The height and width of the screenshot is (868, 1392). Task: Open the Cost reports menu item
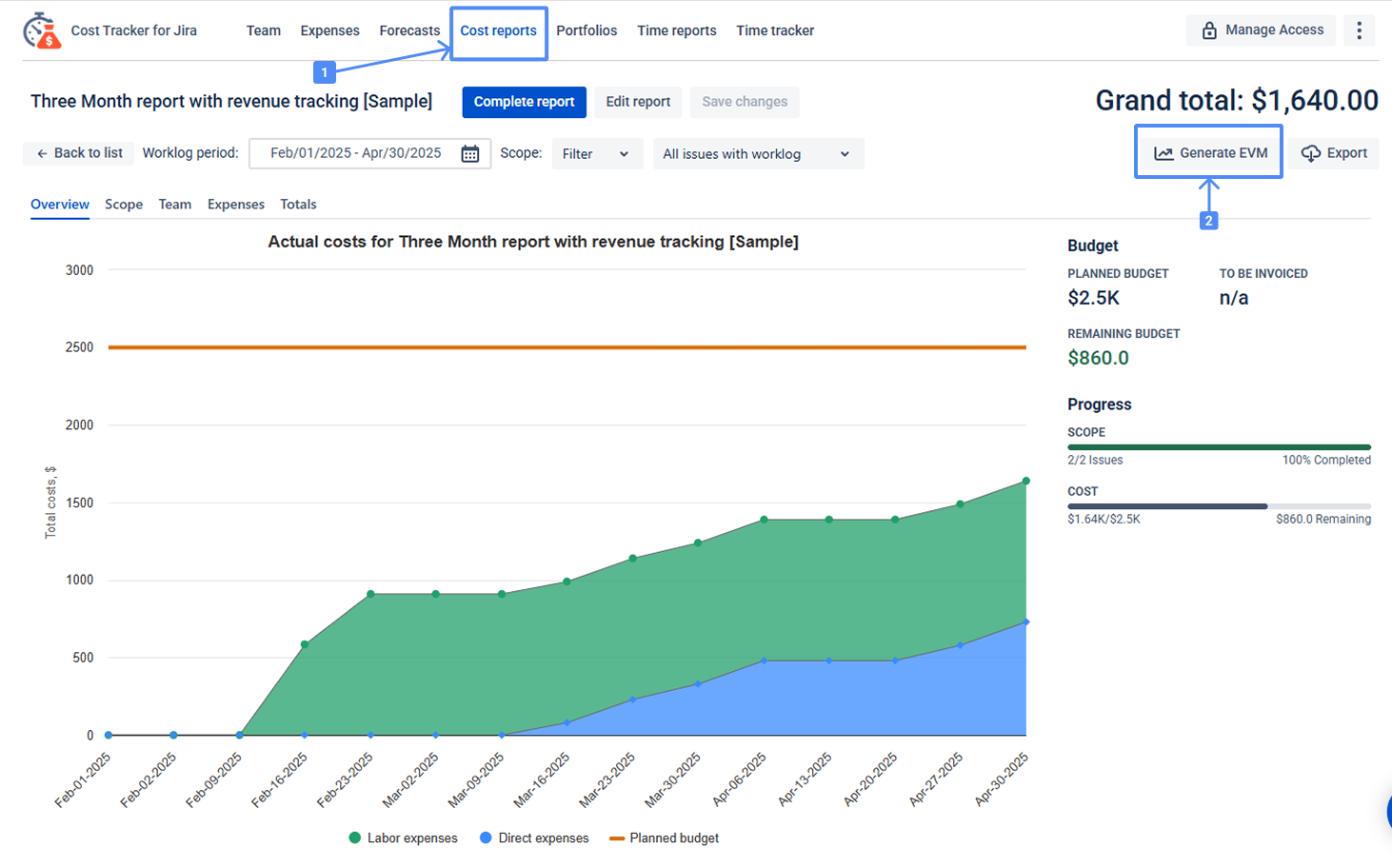pyautogui.click(x=498, y=30)
